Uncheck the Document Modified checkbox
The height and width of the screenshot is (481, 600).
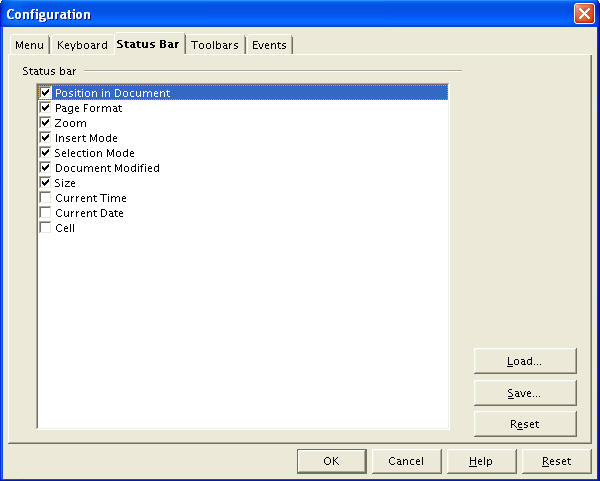pyautogui.click(x=46, y=168)
